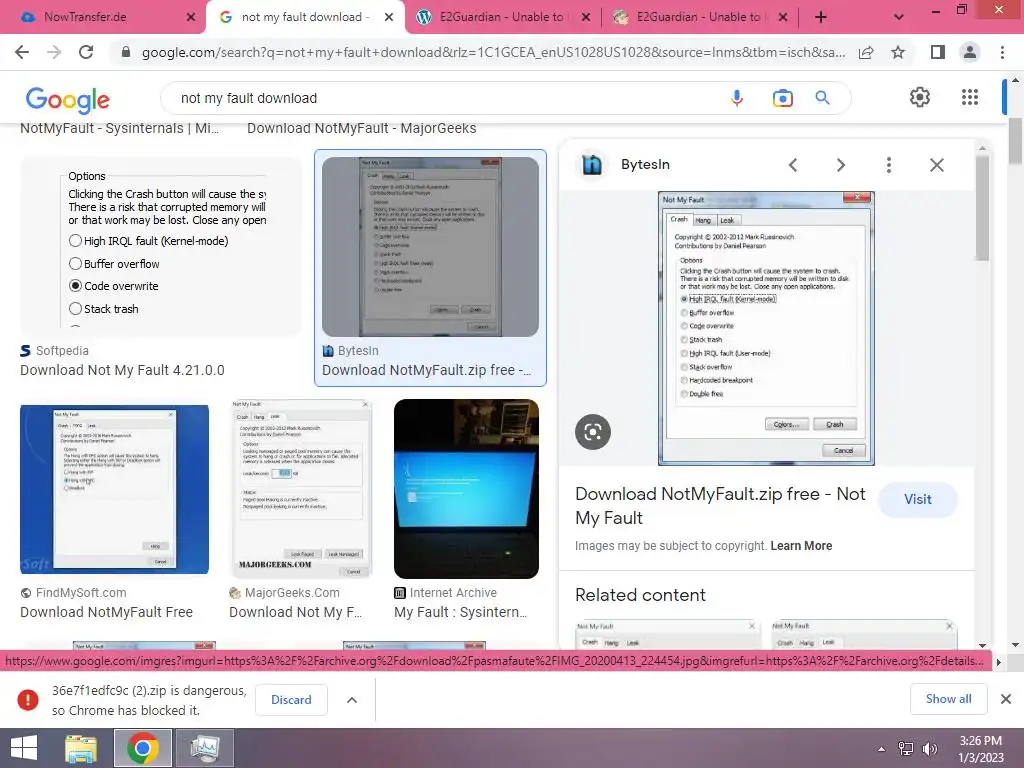Open Download NotMyFault - MajorGeeks result
Screen dimensions: 1024x768
click(x=361, y=129)
